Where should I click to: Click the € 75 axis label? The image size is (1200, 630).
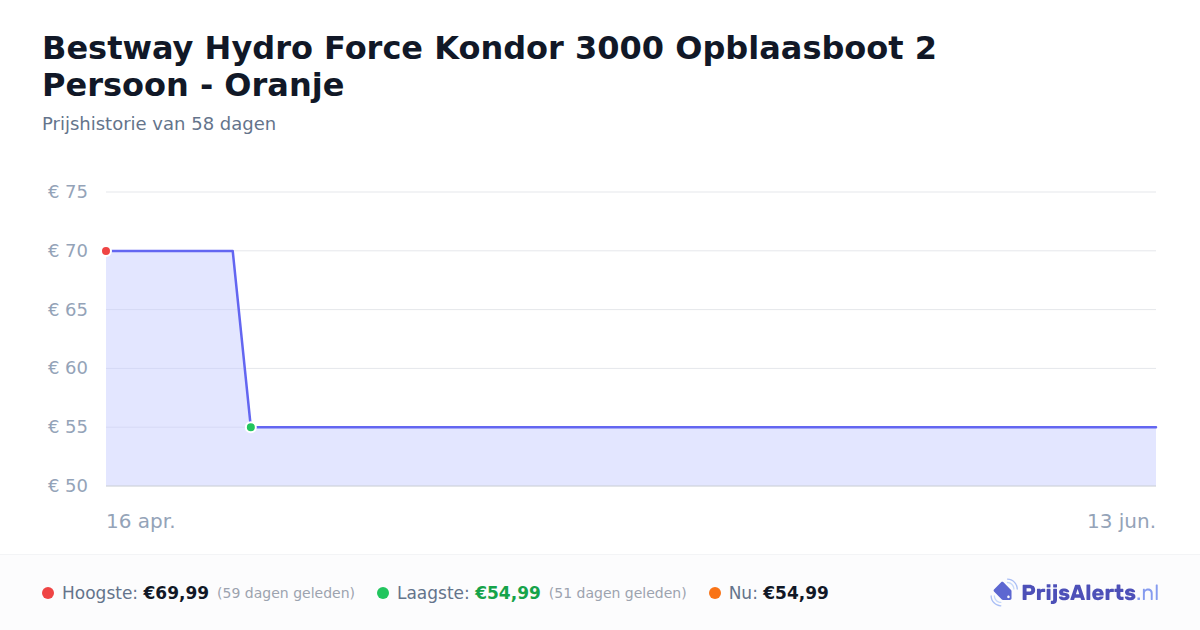pos(68,192)
